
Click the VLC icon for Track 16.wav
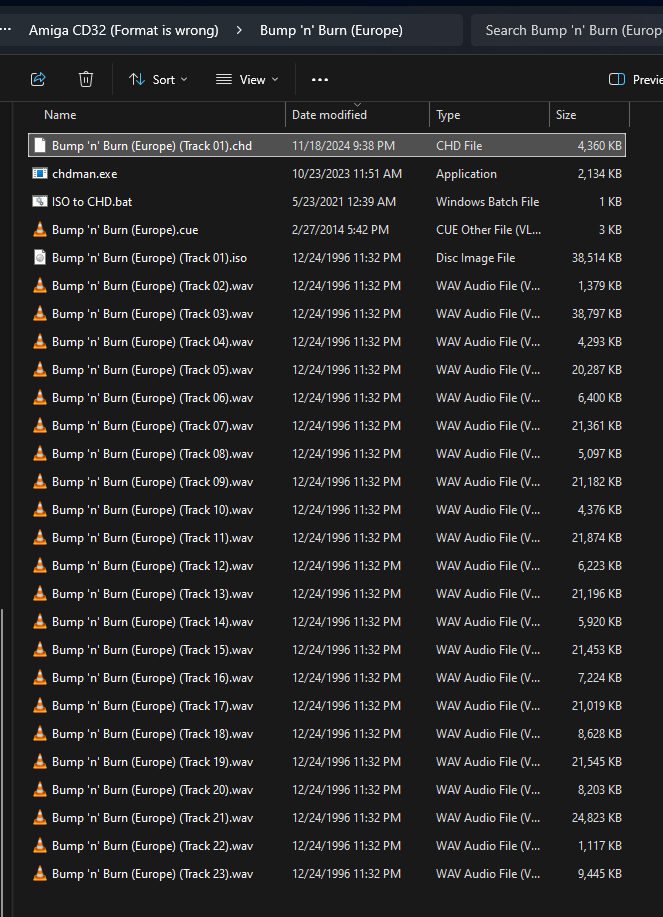coord(40,678)
